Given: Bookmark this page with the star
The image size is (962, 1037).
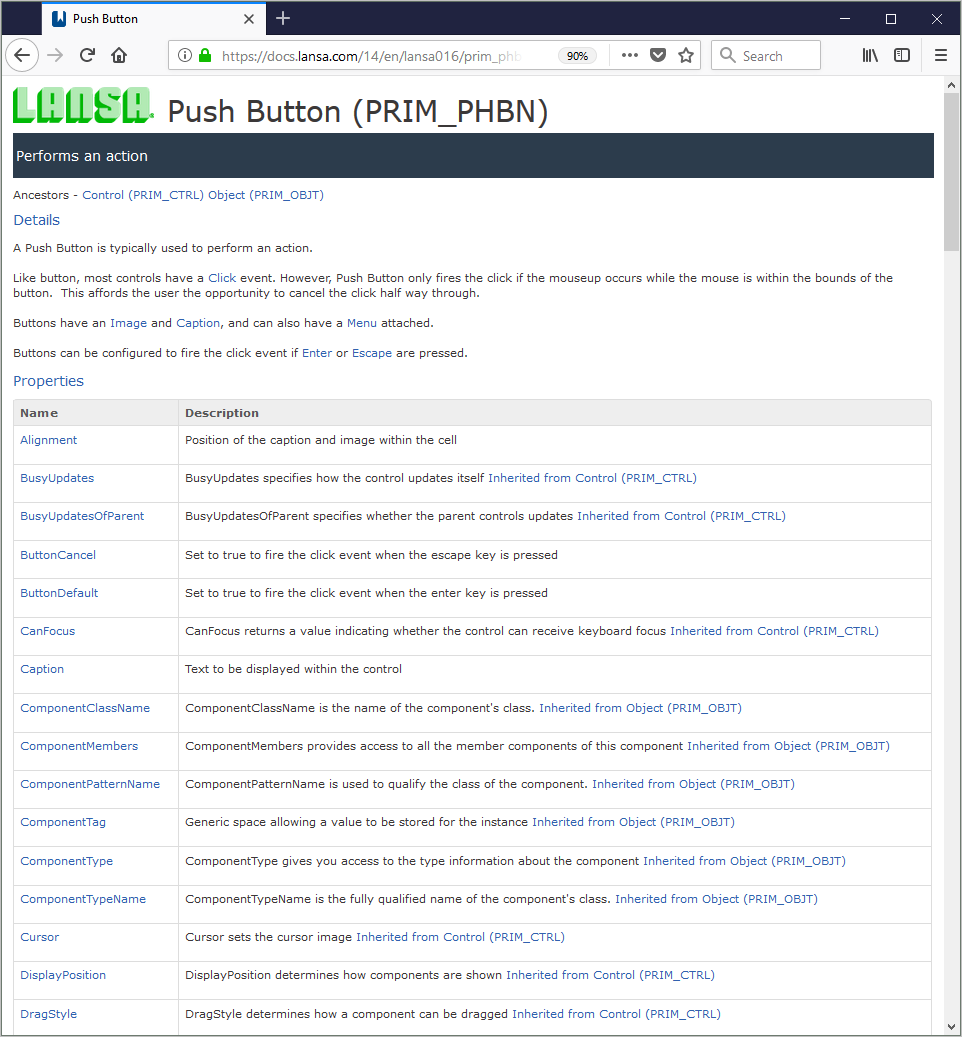Looking at the screenshot, I should click(x=686, y=56).
